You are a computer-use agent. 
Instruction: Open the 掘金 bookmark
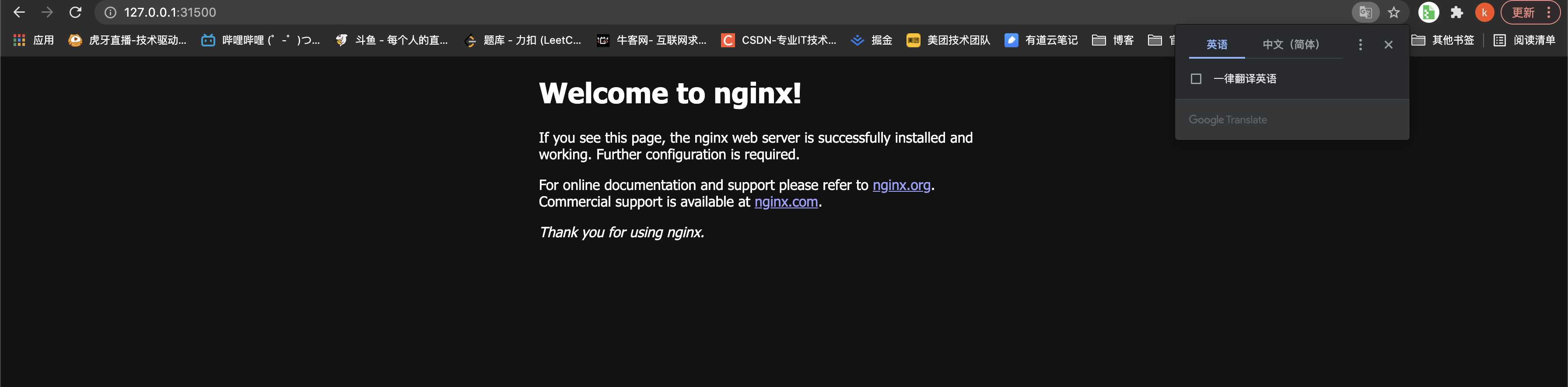coord(871,40)
